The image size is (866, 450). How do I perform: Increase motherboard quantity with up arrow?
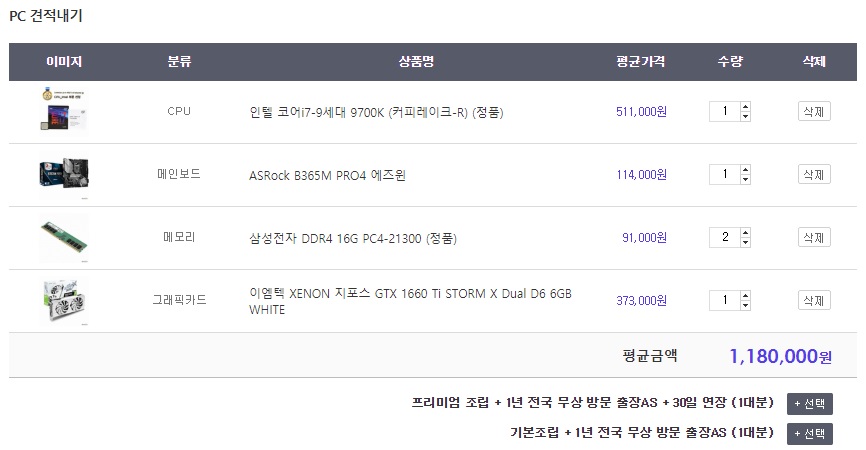[x=745, y=170]
